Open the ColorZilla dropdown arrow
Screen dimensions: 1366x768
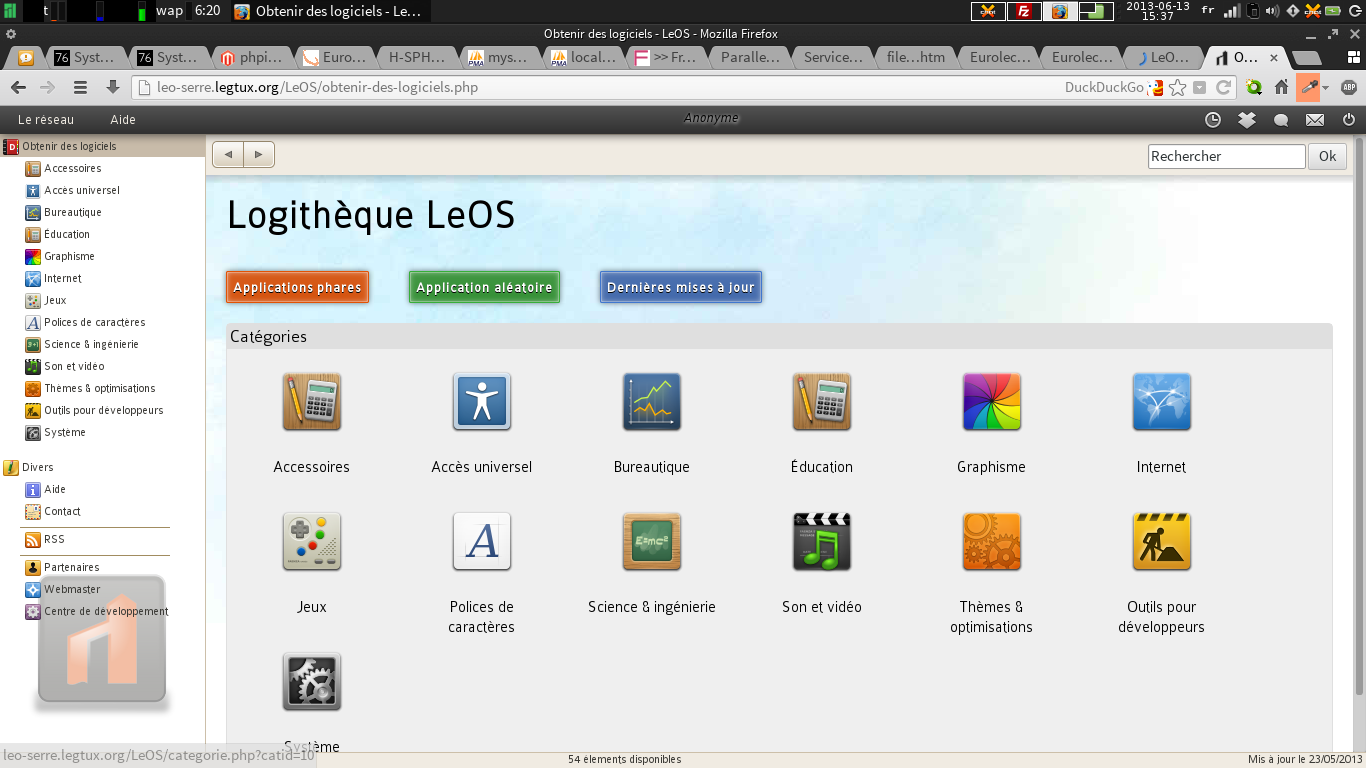[1326, 87]
